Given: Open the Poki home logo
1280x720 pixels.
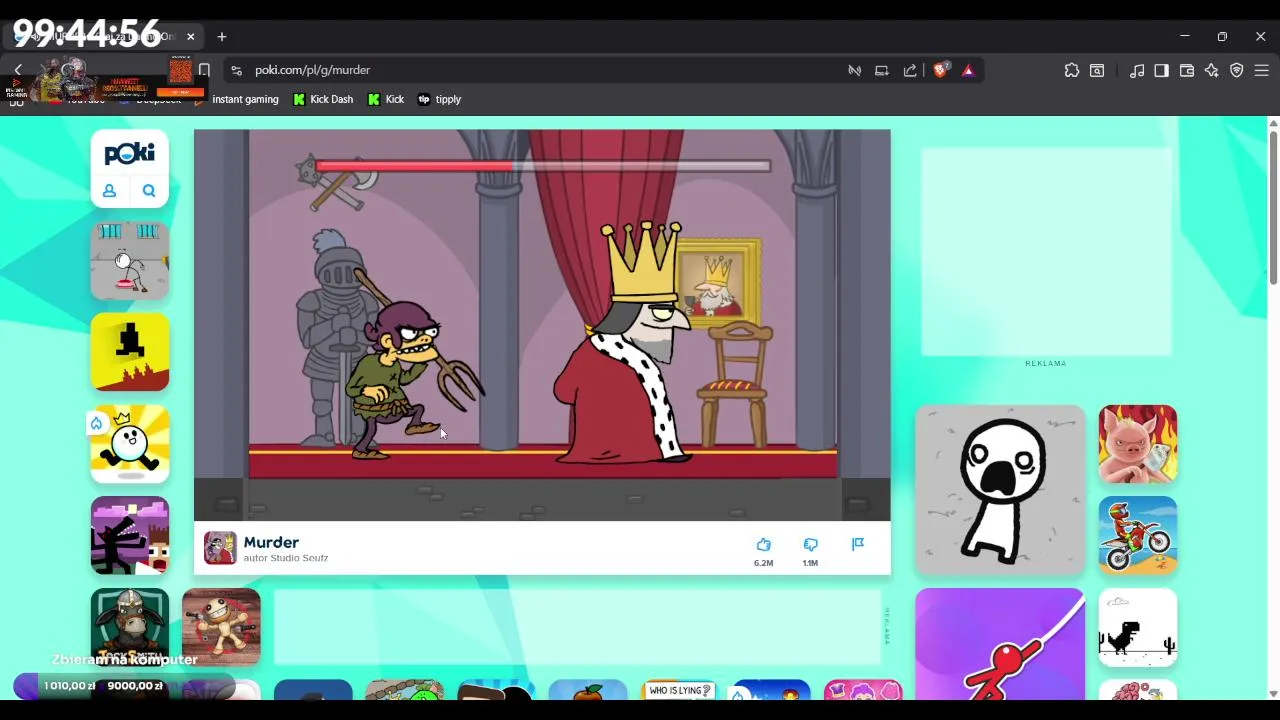Looking at the screenshot, I should coord(130,153).
